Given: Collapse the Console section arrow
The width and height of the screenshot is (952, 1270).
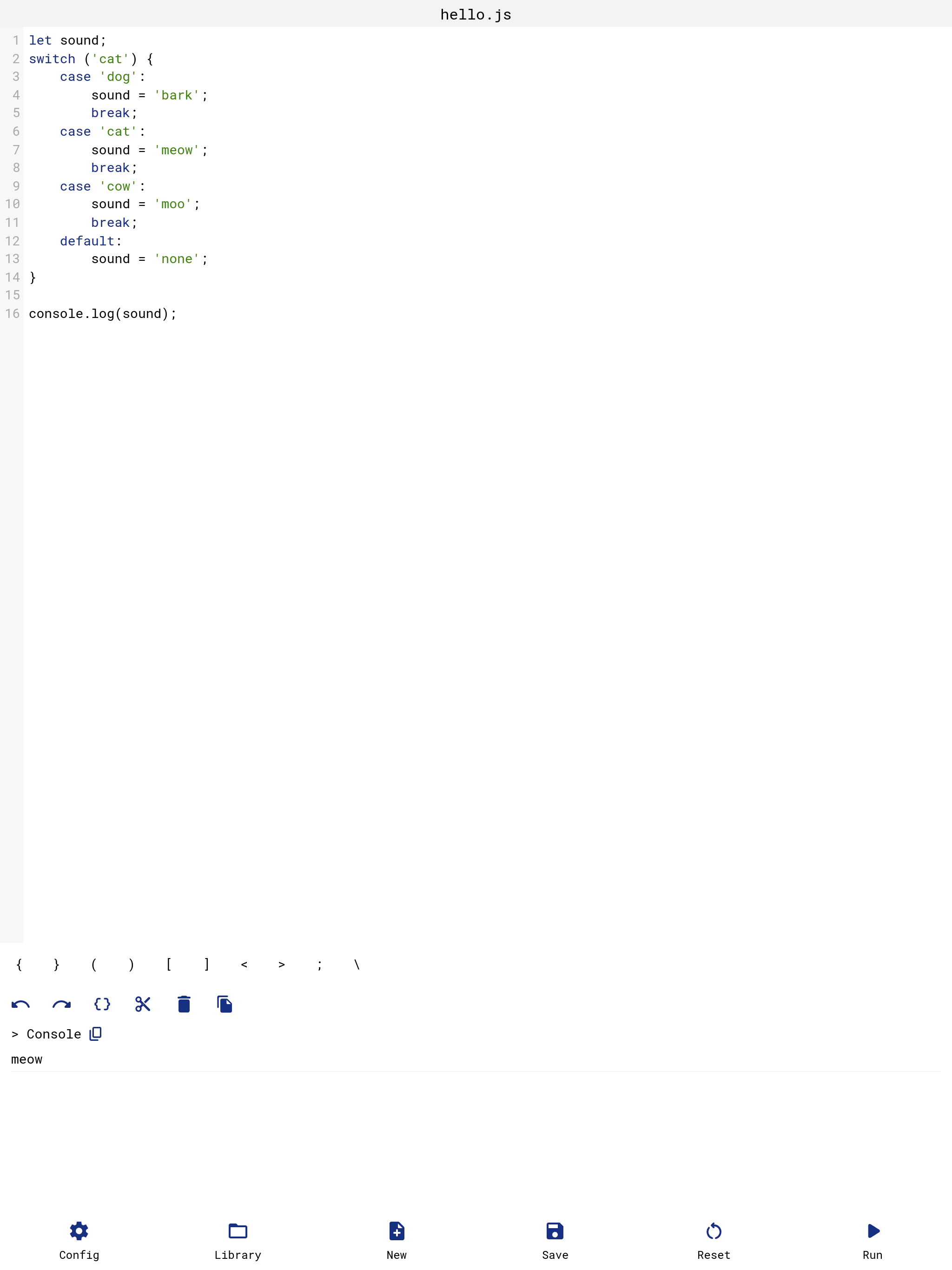Looking at the screenshot, I should (15, 1034).
